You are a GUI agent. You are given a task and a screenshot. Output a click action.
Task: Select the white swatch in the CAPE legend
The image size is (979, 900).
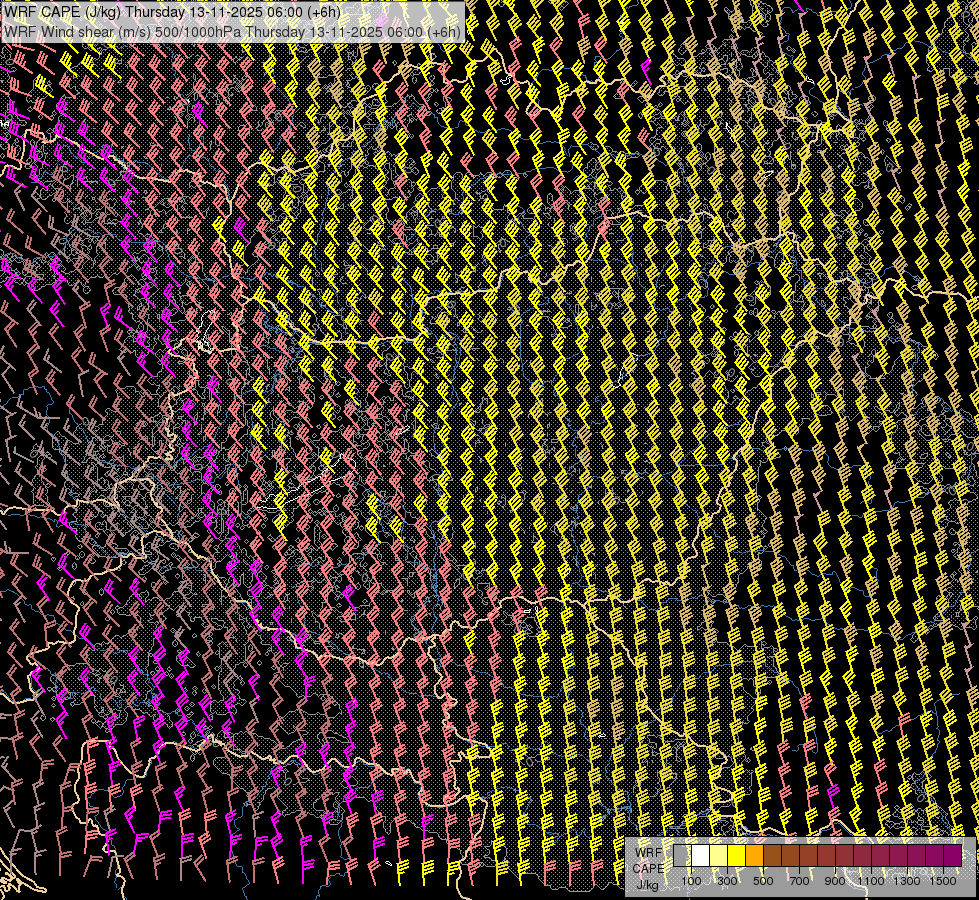click(700, 855)
